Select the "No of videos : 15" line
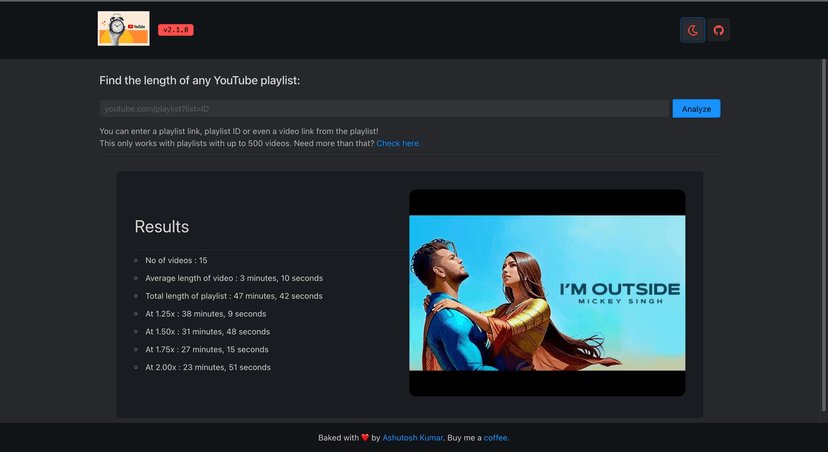 pyautogui.click(x=176, y=260)
